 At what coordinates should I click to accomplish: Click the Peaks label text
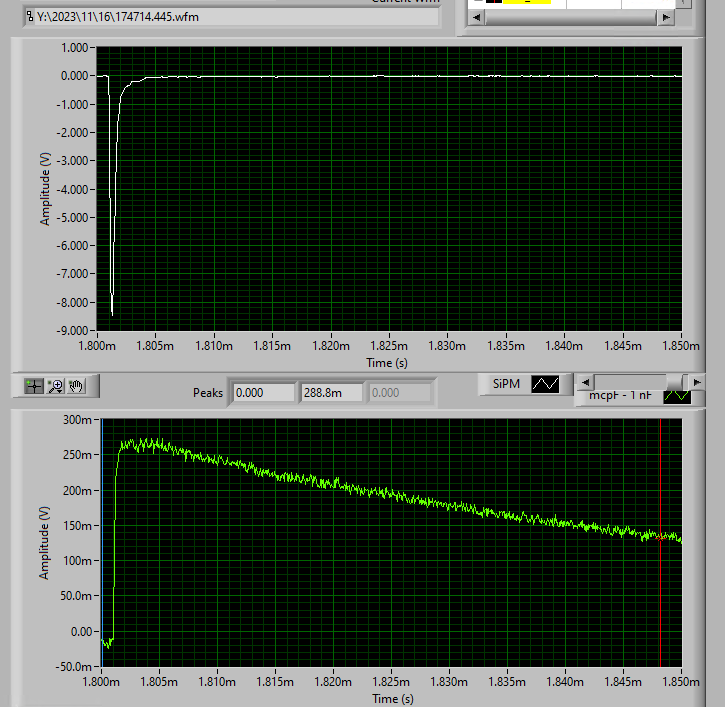[x=208, y=393]
